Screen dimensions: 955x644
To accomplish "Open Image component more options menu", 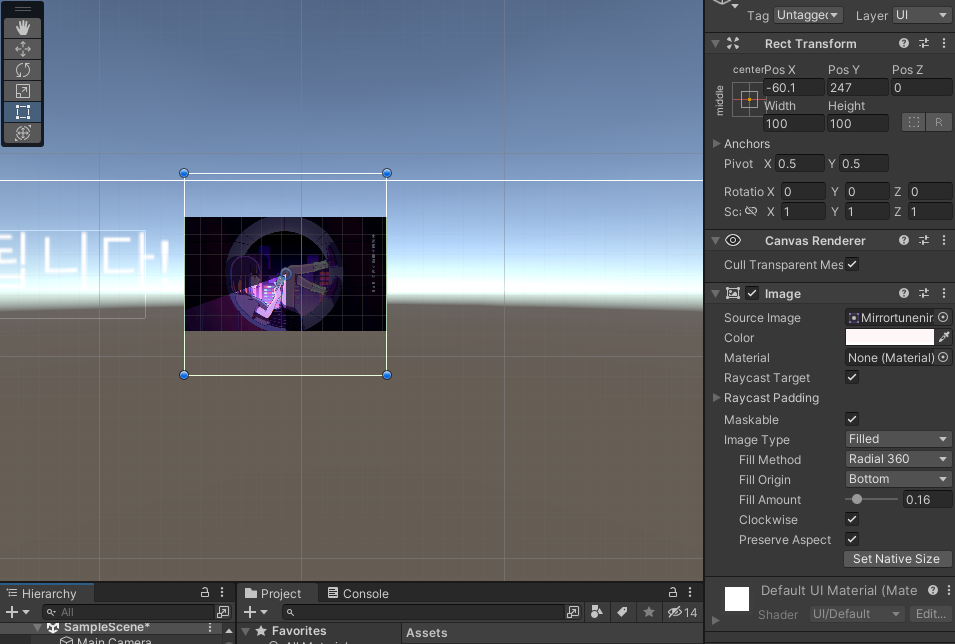I will (x=944, y=293).
